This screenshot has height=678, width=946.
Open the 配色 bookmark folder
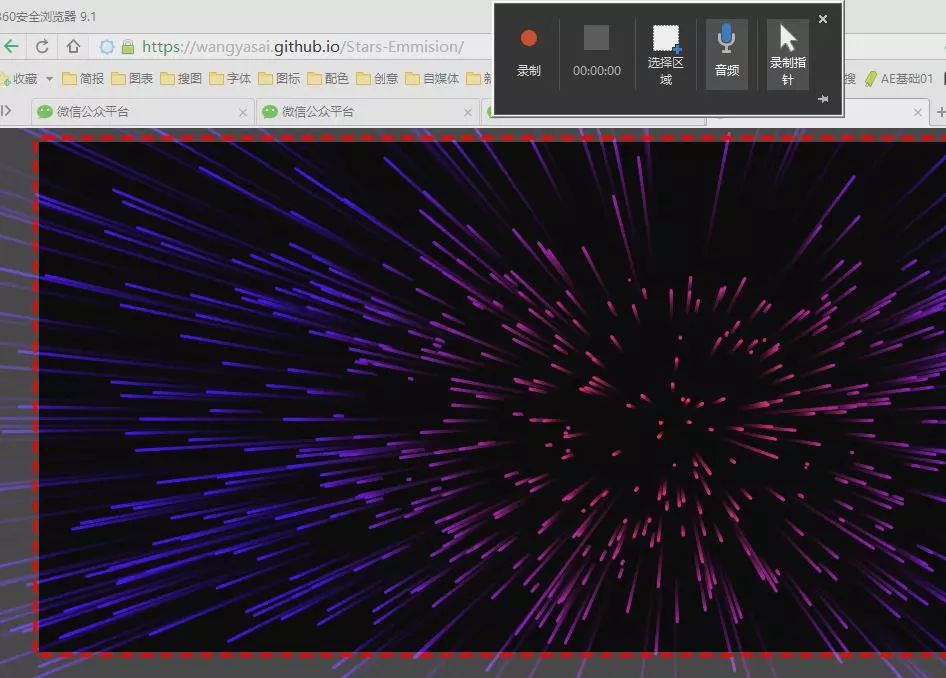[328, 79]
